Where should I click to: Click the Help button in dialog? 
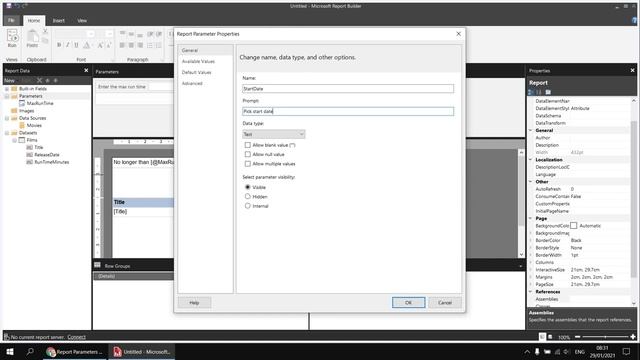[194, 302]
